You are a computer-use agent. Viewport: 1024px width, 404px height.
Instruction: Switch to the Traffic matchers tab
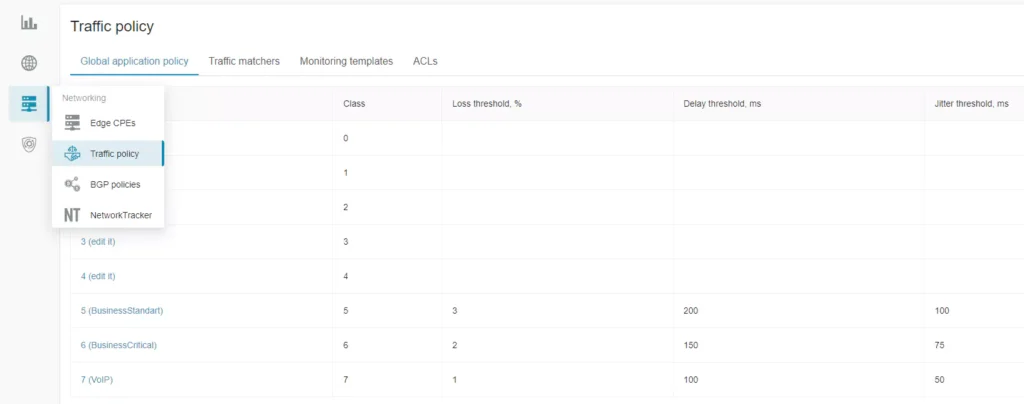244,61
